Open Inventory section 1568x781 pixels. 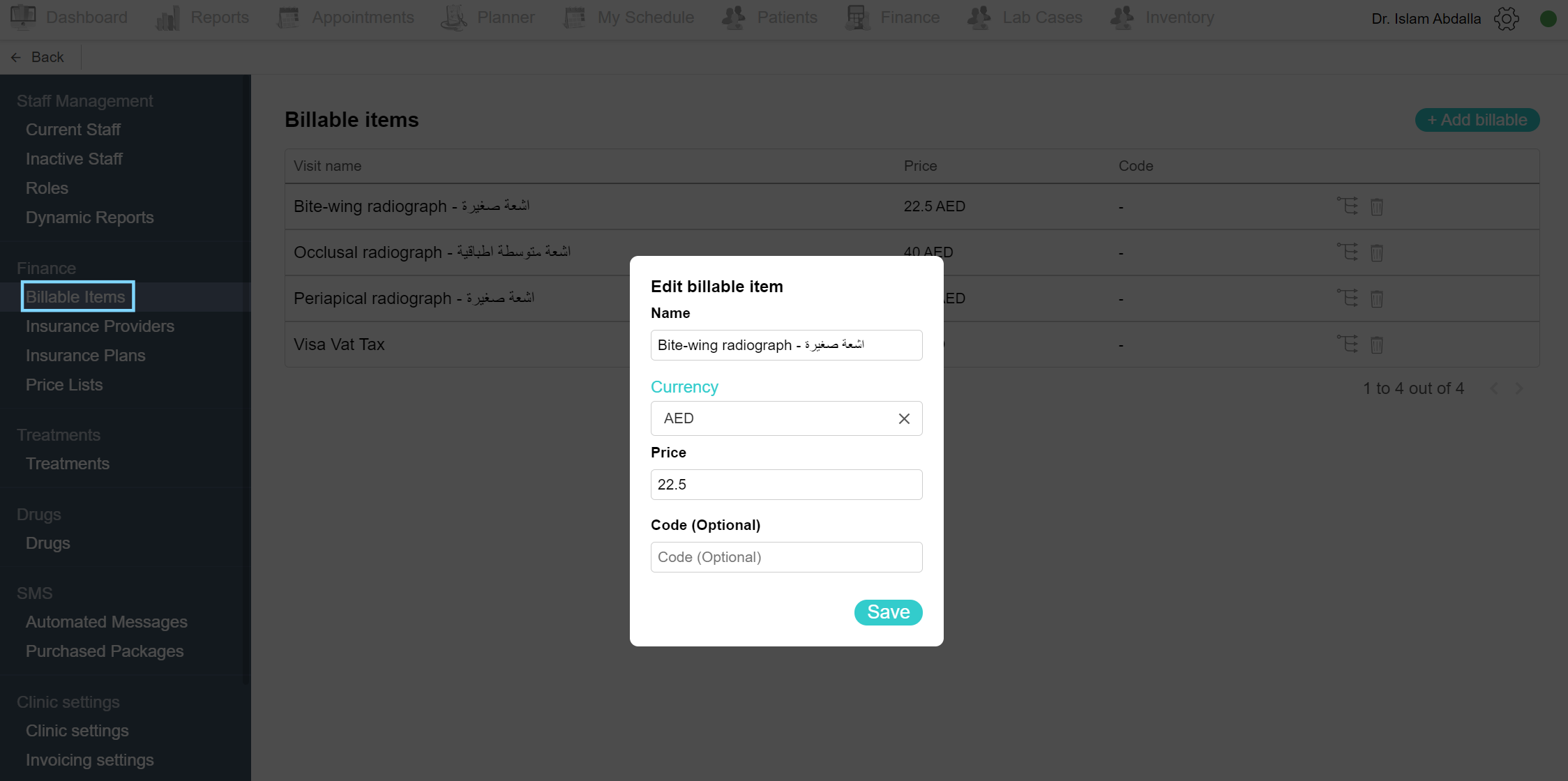pyautogui.click(x=1162, y=17)
